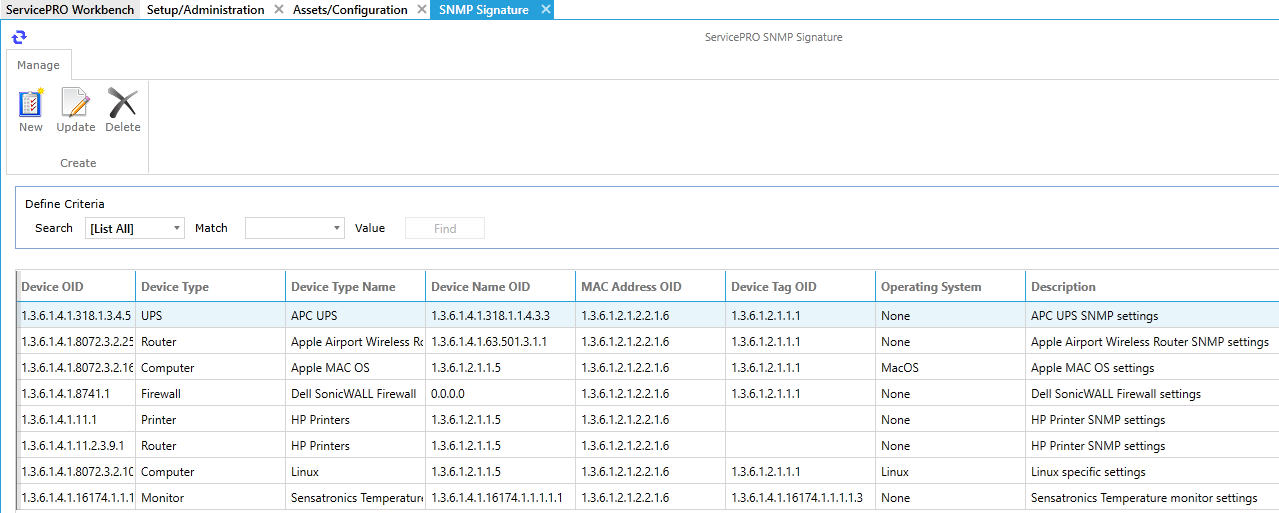Click Device Name OID 1.3.6.1.4.1.63.501.3.1.1
Viewport: 1279px width, 513px height.
tap(500, 341)
